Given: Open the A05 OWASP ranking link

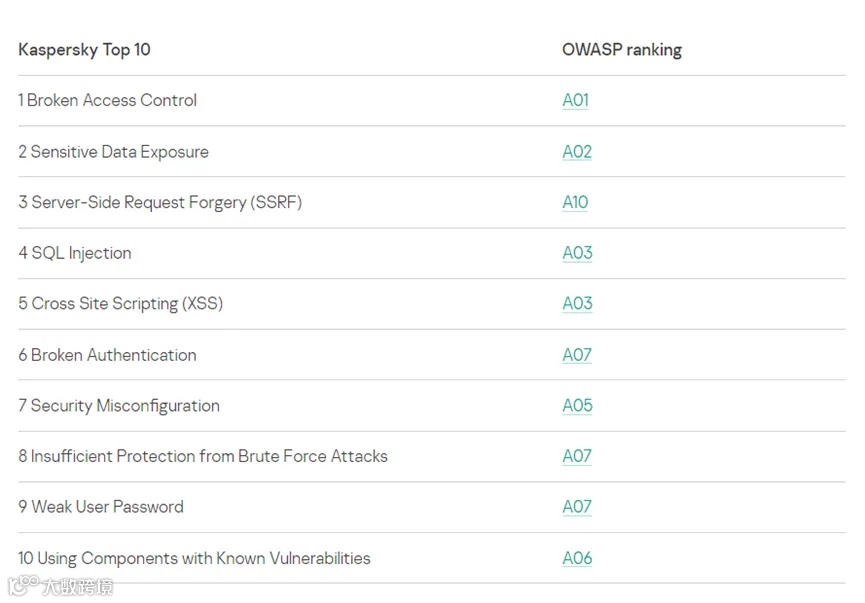Looking at the screenshot, I should pos(577,405).
